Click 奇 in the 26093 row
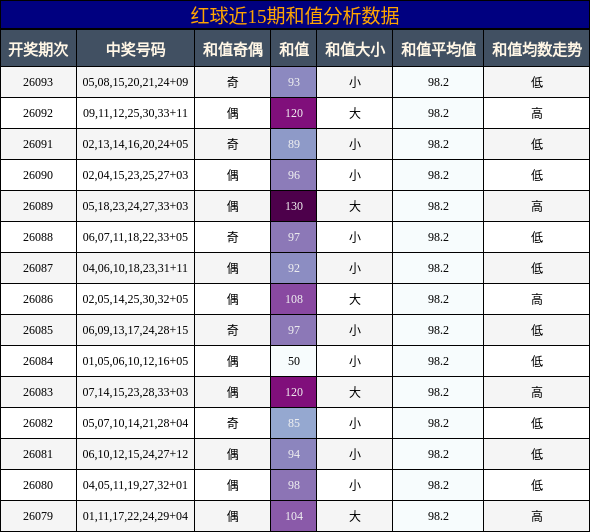This screenshot has width=590, height=532. coord(233,82)
